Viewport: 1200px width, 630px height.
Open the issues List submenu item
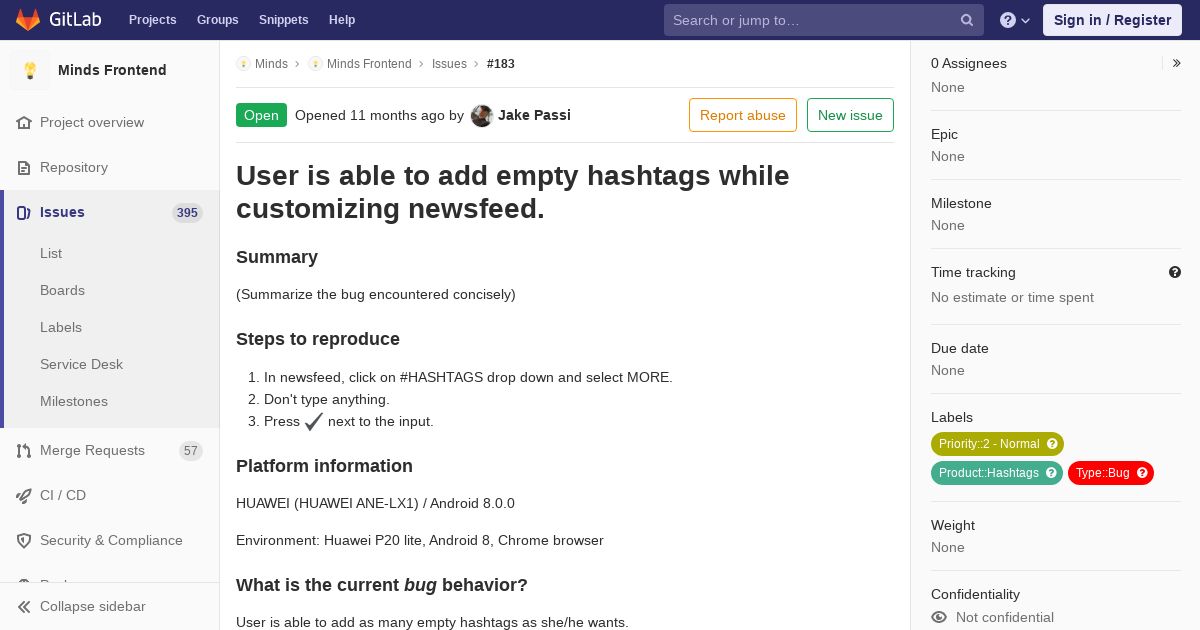(x=51, y=253)
